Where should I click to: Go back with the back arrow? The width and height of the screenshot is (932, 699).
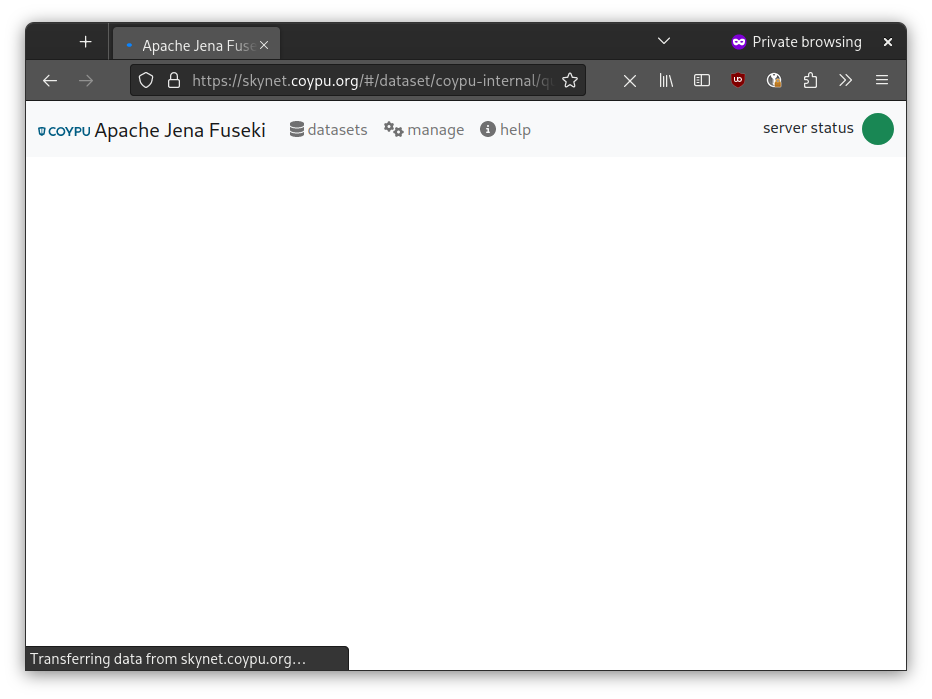tap(50, 80)
